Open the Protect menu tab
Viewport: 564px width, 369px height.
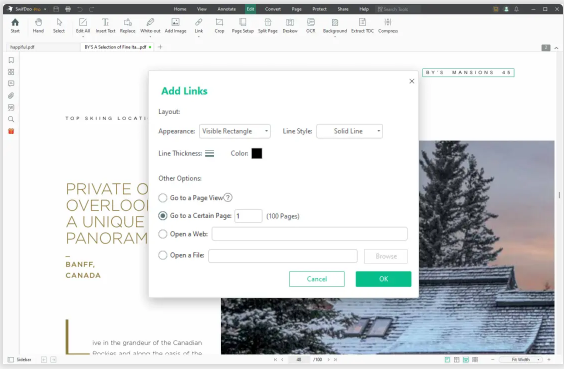(x=319, y=9)
